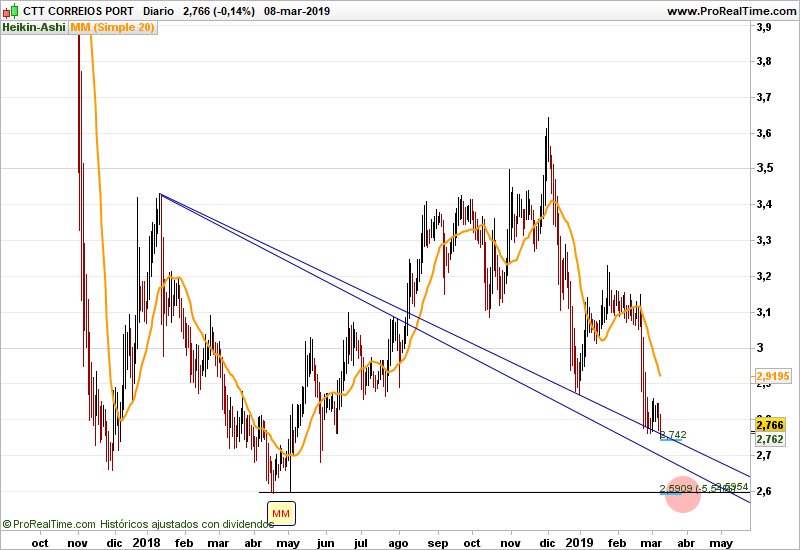Click the 3,5 price axis label

[764, 168]
